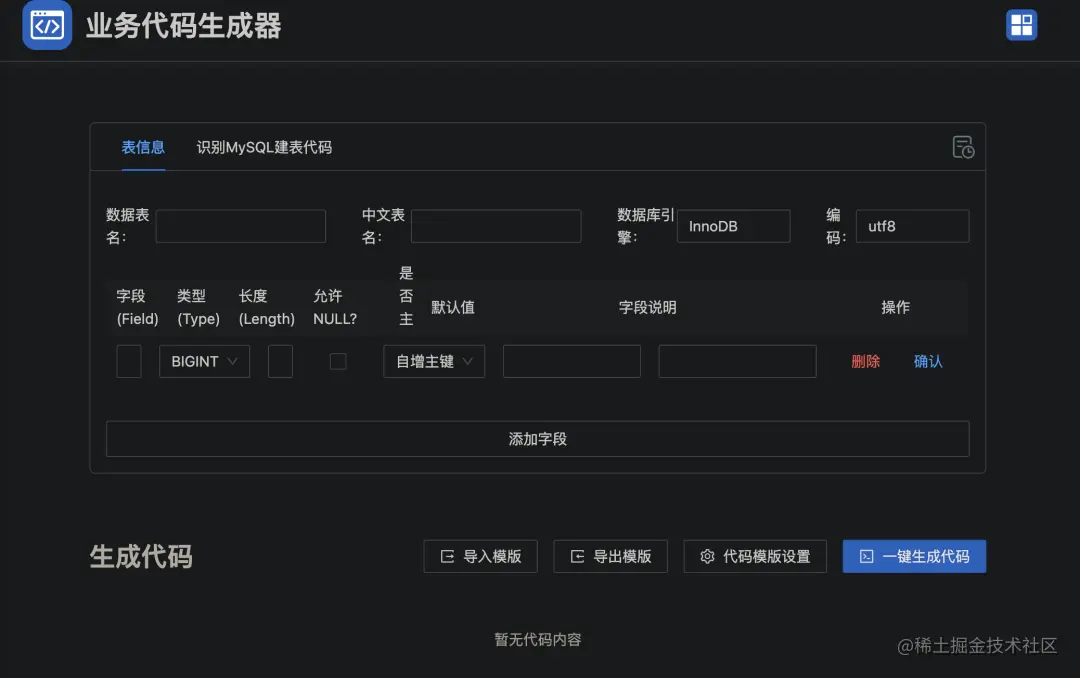Click the code logo icon in the header
This screenshot has height=678, width=1080.
click(46, 26)
